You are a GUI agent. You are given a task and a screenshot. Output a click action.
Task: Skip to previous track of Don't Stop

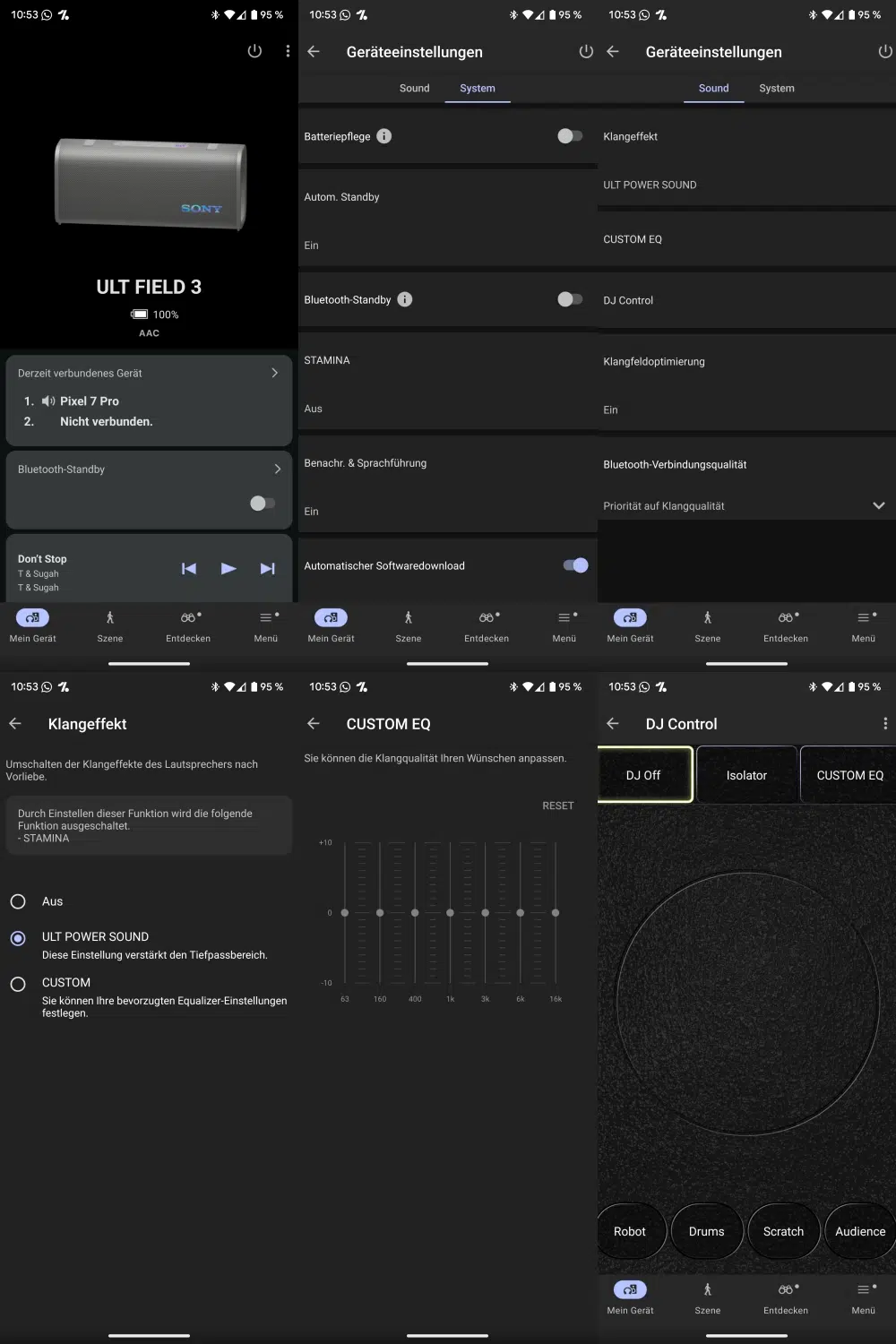tap(189, 568)
